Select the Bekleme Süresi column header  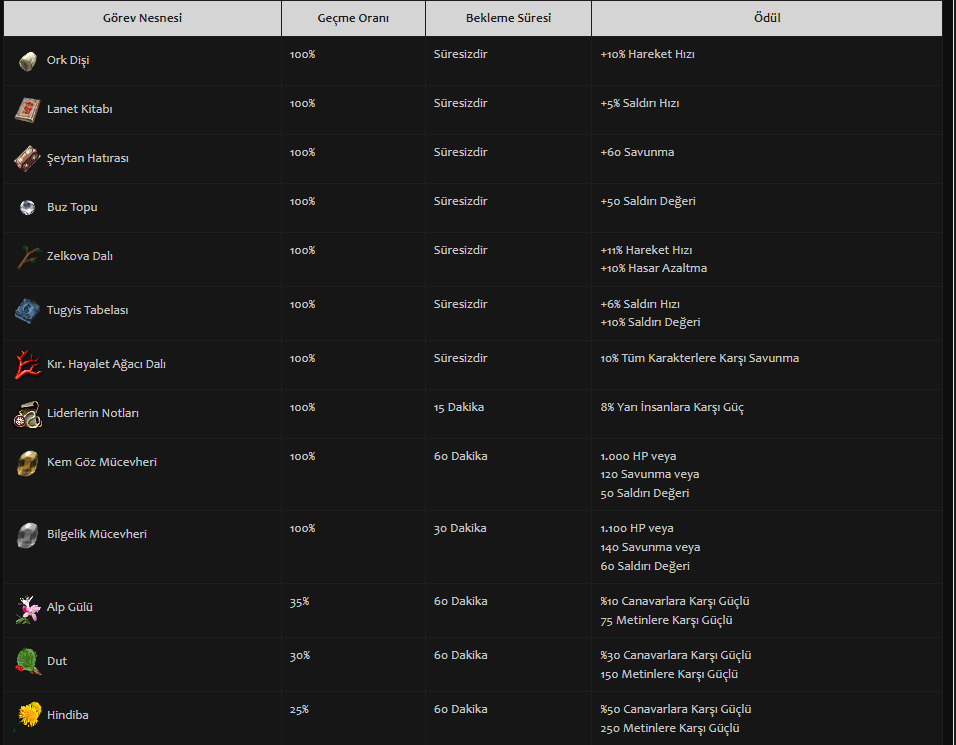(508, 18)
